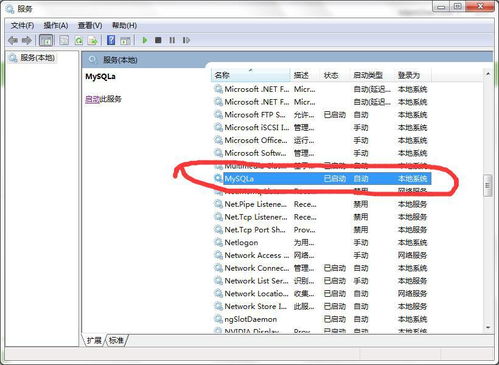Click the Properties toolbar icon

click(x=64, y=40)
